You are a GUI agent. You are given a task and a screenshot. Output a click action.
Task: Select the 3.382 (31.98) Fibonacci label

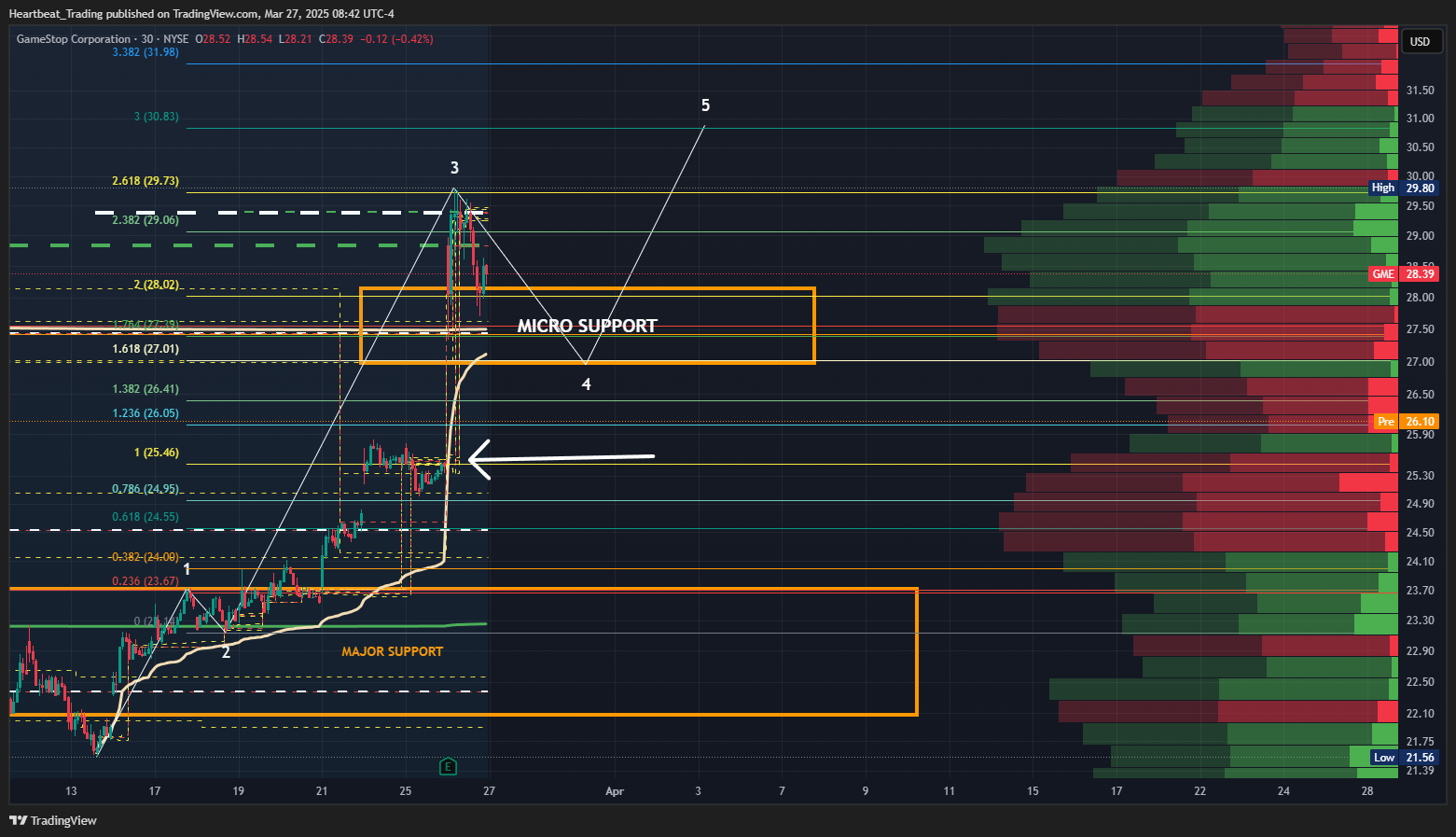[x=146, y=52]
